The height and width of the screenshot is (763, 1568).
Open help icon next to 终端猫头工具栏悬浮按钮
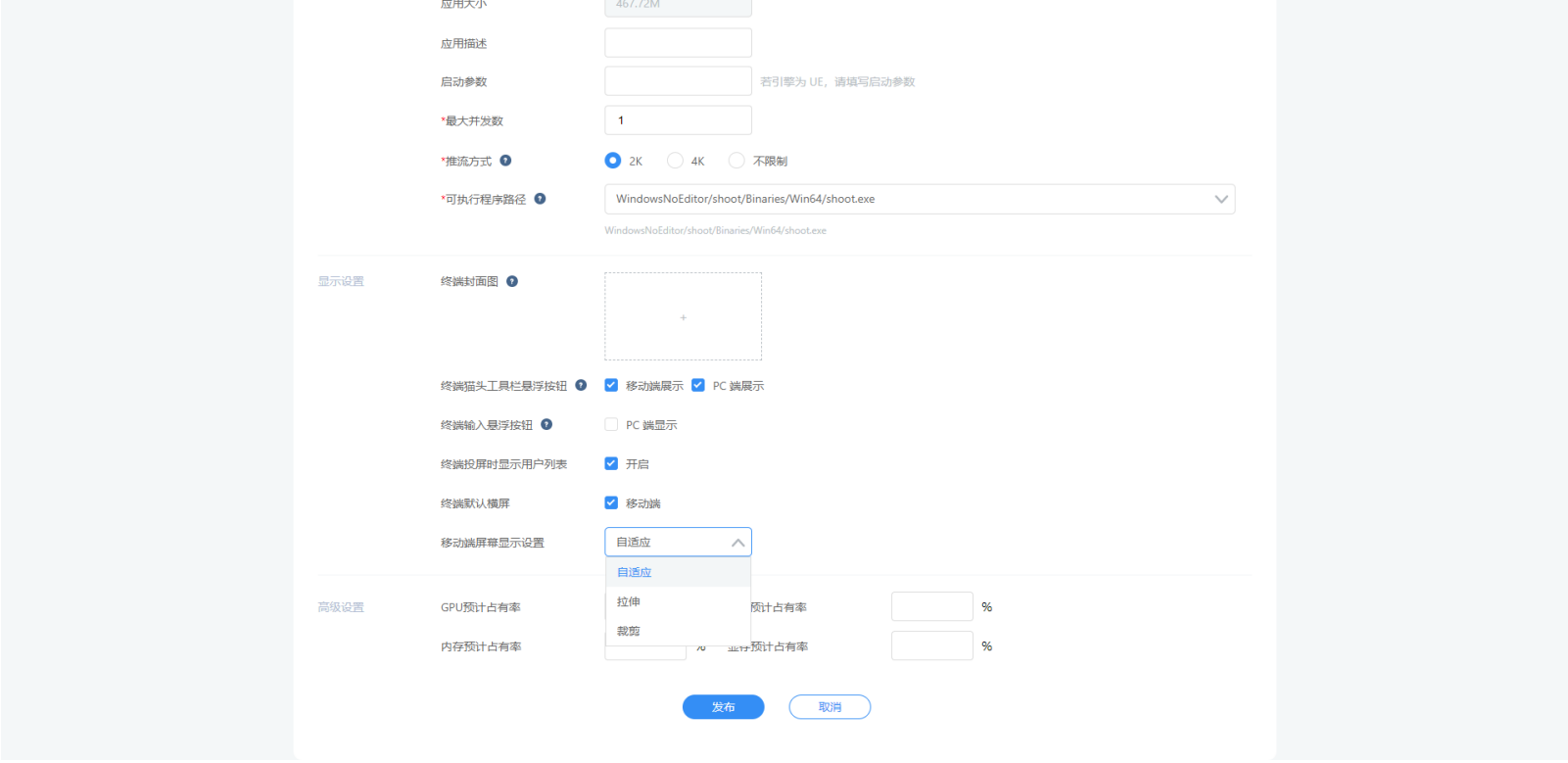pyautogui.click(x=581, y=385)
